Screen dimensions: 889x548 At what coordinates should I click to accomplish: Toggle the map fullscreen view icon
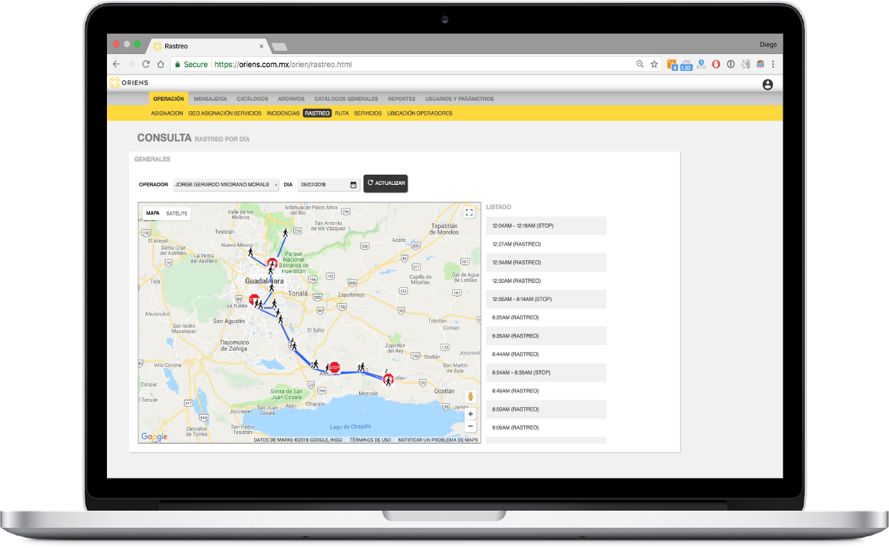click(x=469, y=213)
